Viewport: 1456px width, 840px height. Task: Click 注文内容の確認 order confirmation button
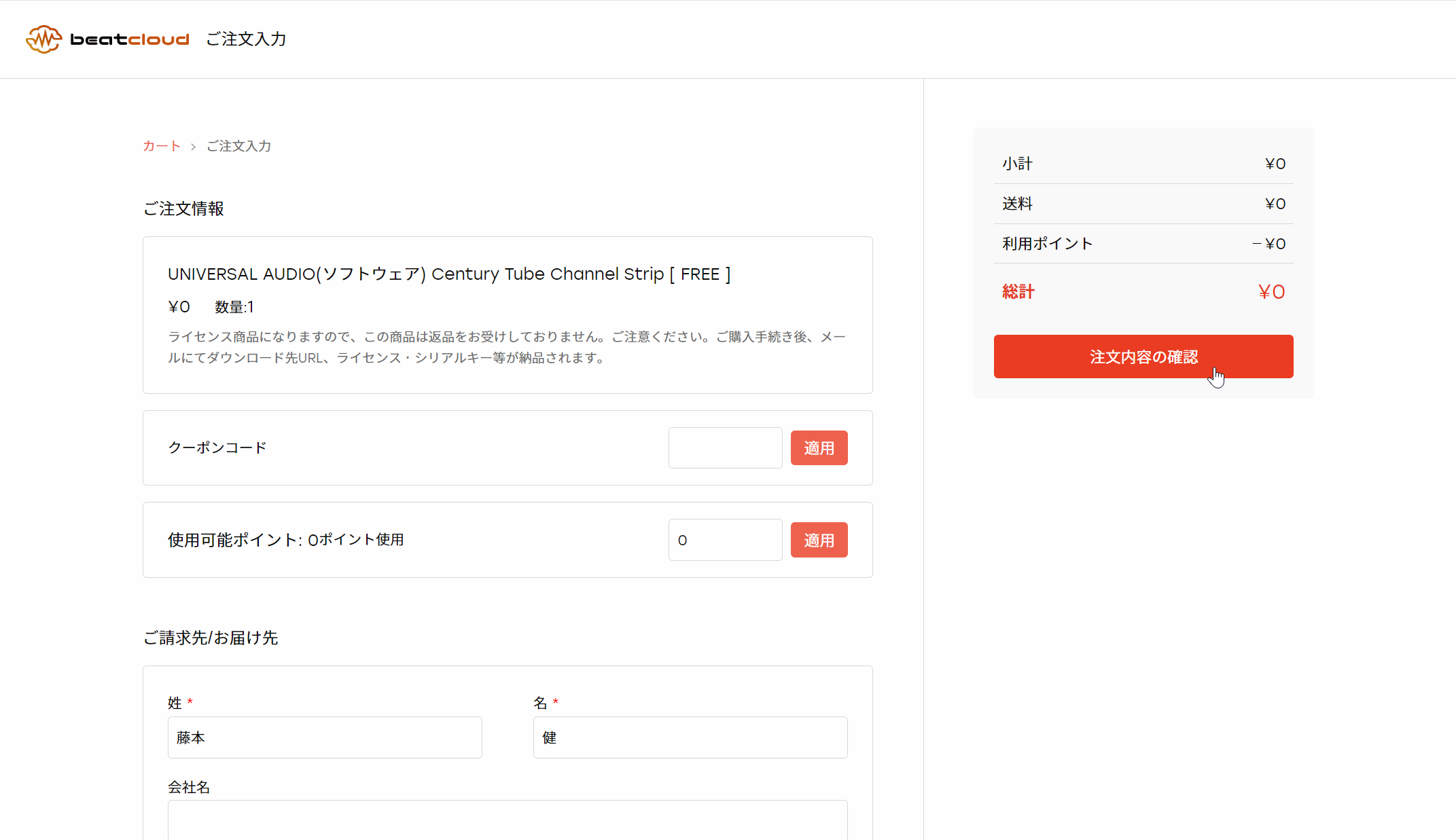tap(1143, 357)
